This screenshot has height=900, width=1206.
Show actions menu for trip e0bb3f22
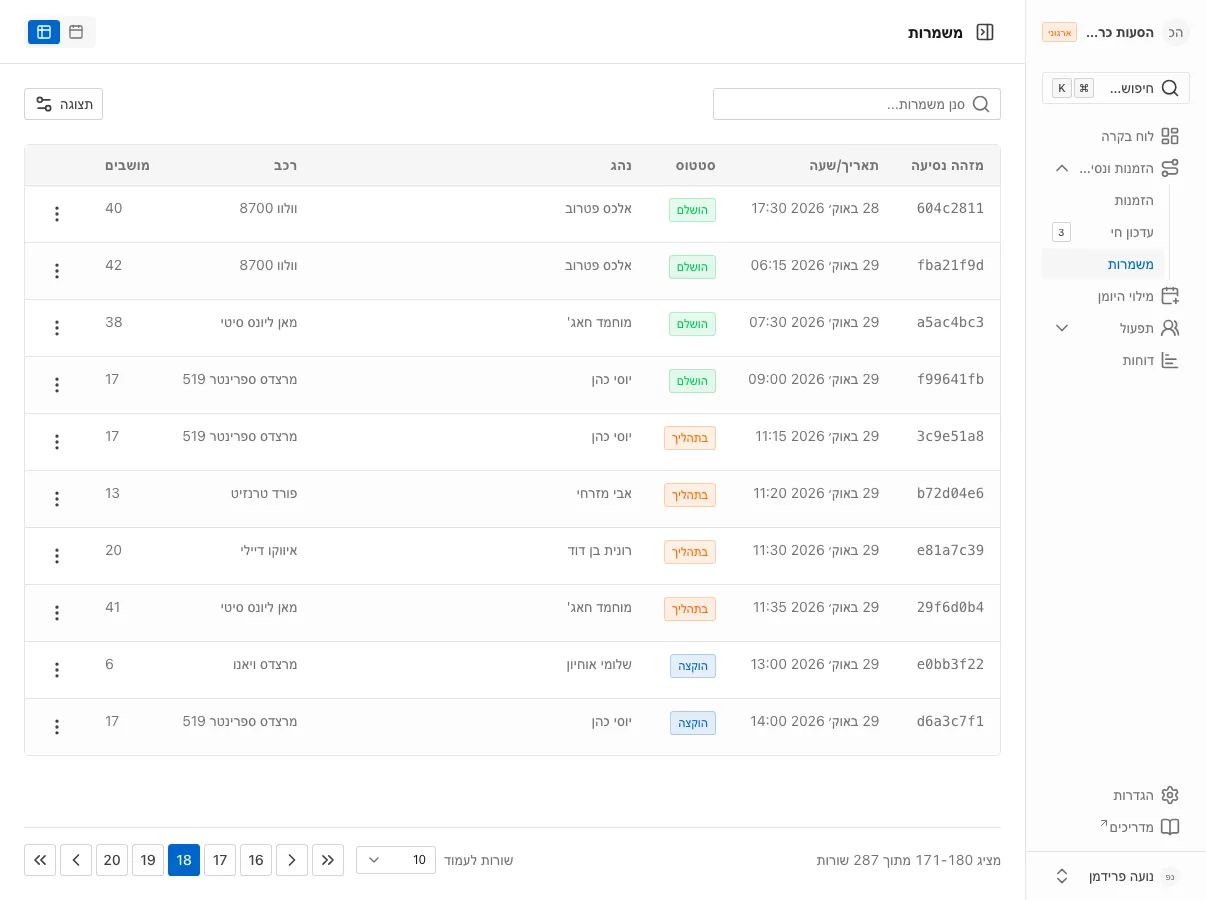tap(57, 670)
